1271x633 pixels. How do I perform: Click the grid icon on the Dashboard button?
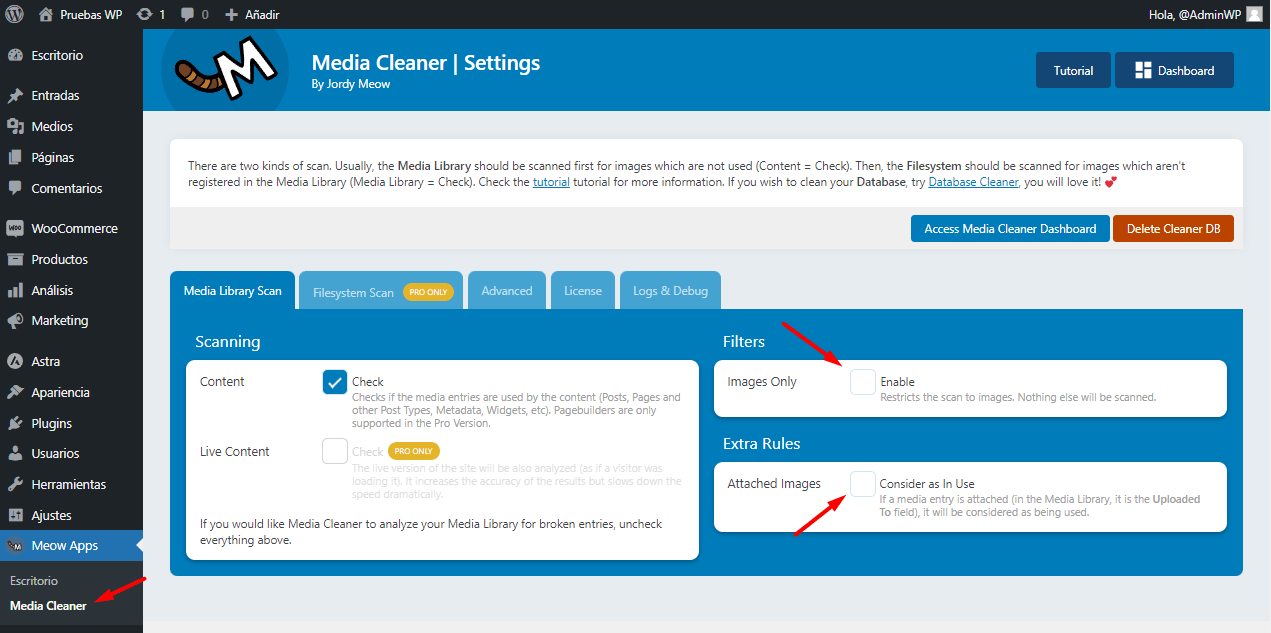pyautogui.click(x=1144, y=70)
